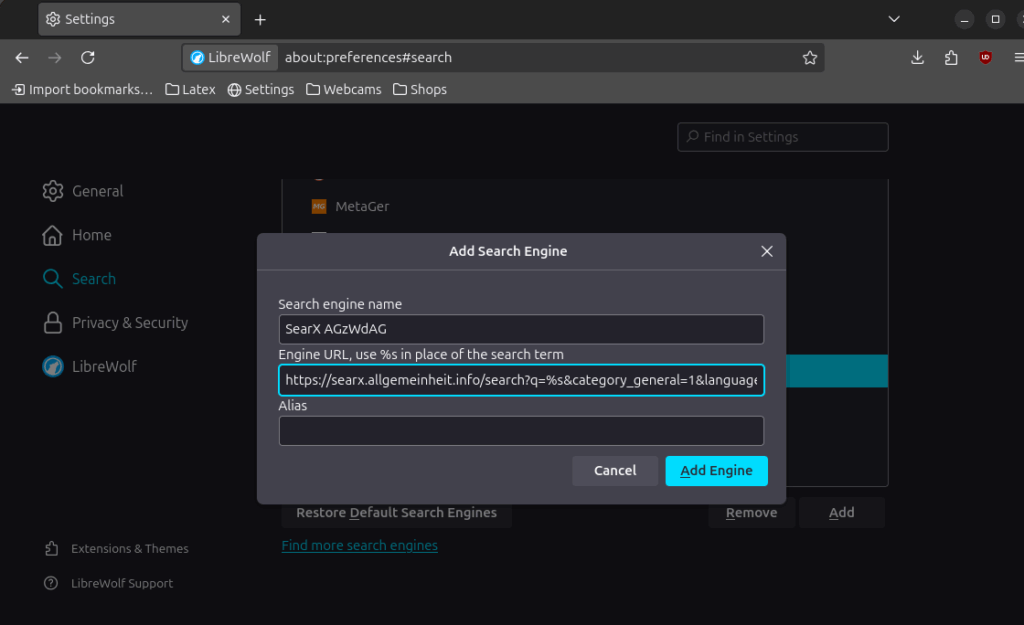Click the uBlock Origin shield icon
This screenshot has height=625, width=1024.
[x=986, y=58]
